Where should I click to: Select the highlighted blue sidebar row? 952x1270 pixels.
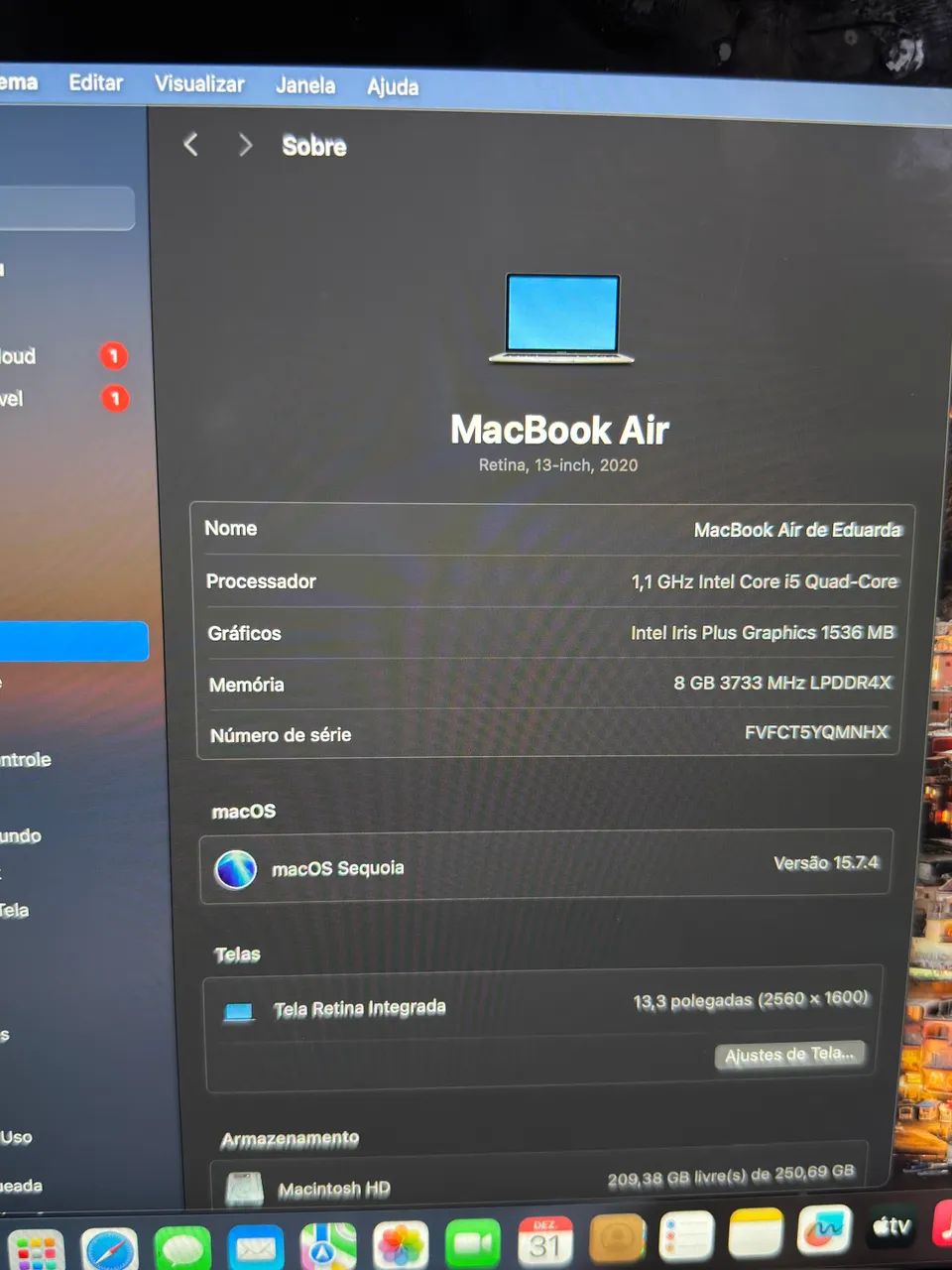pos(73,641)
